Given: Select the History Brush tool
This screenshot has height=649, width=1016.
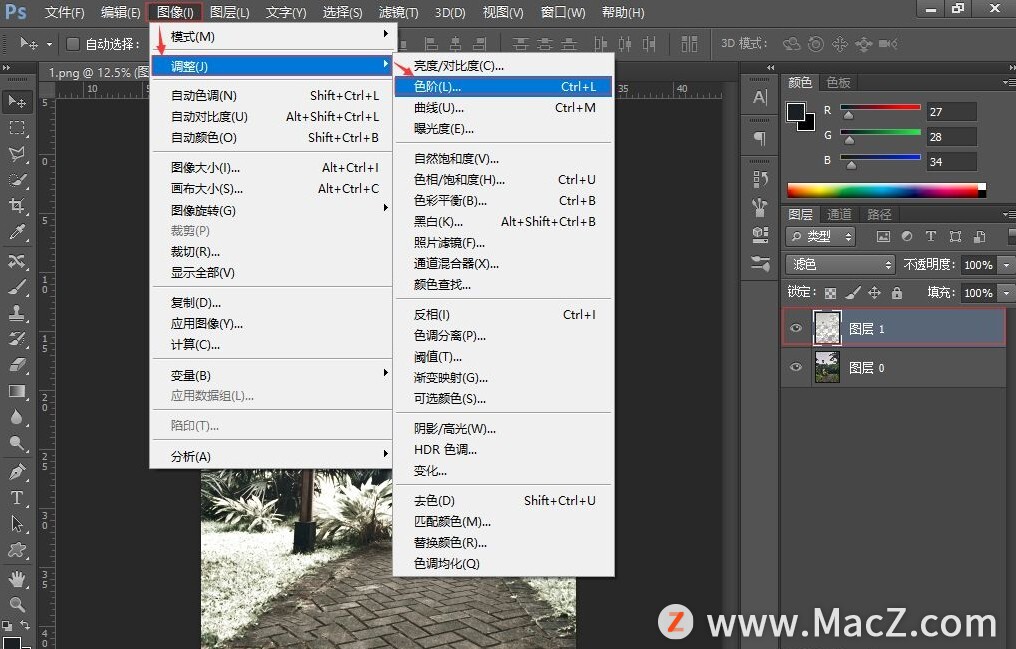Looking at the screenshot, I should click(17, 339).
